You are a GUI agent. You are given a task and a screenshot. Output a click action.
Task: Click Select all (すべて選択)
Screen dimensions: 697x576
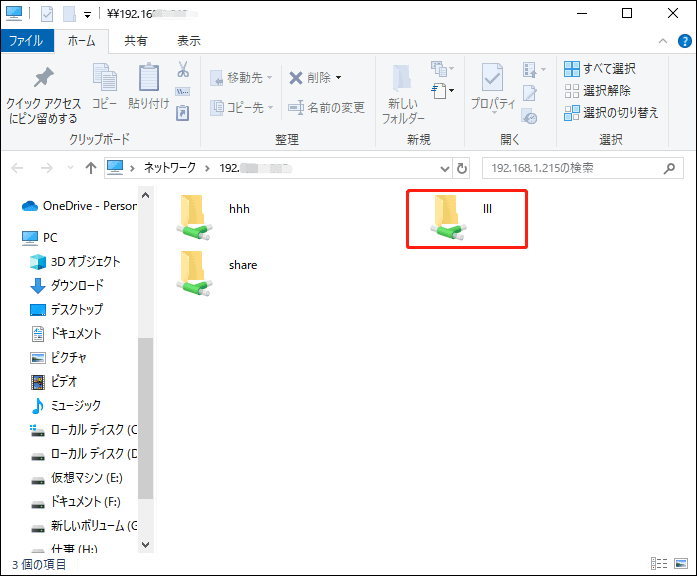pyautogui.click(x=600, y=68)
